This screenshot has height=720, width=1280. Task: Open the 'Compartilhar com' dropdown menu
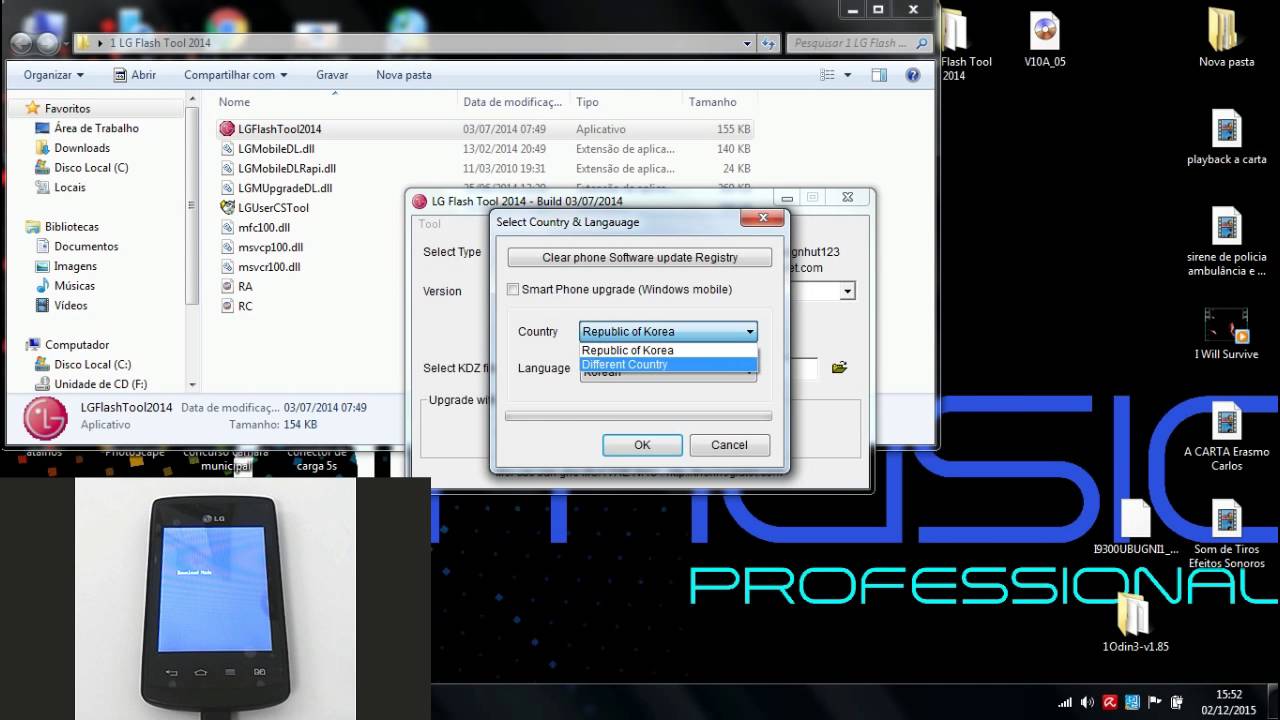pyautogui.click(x=235, y=75)
